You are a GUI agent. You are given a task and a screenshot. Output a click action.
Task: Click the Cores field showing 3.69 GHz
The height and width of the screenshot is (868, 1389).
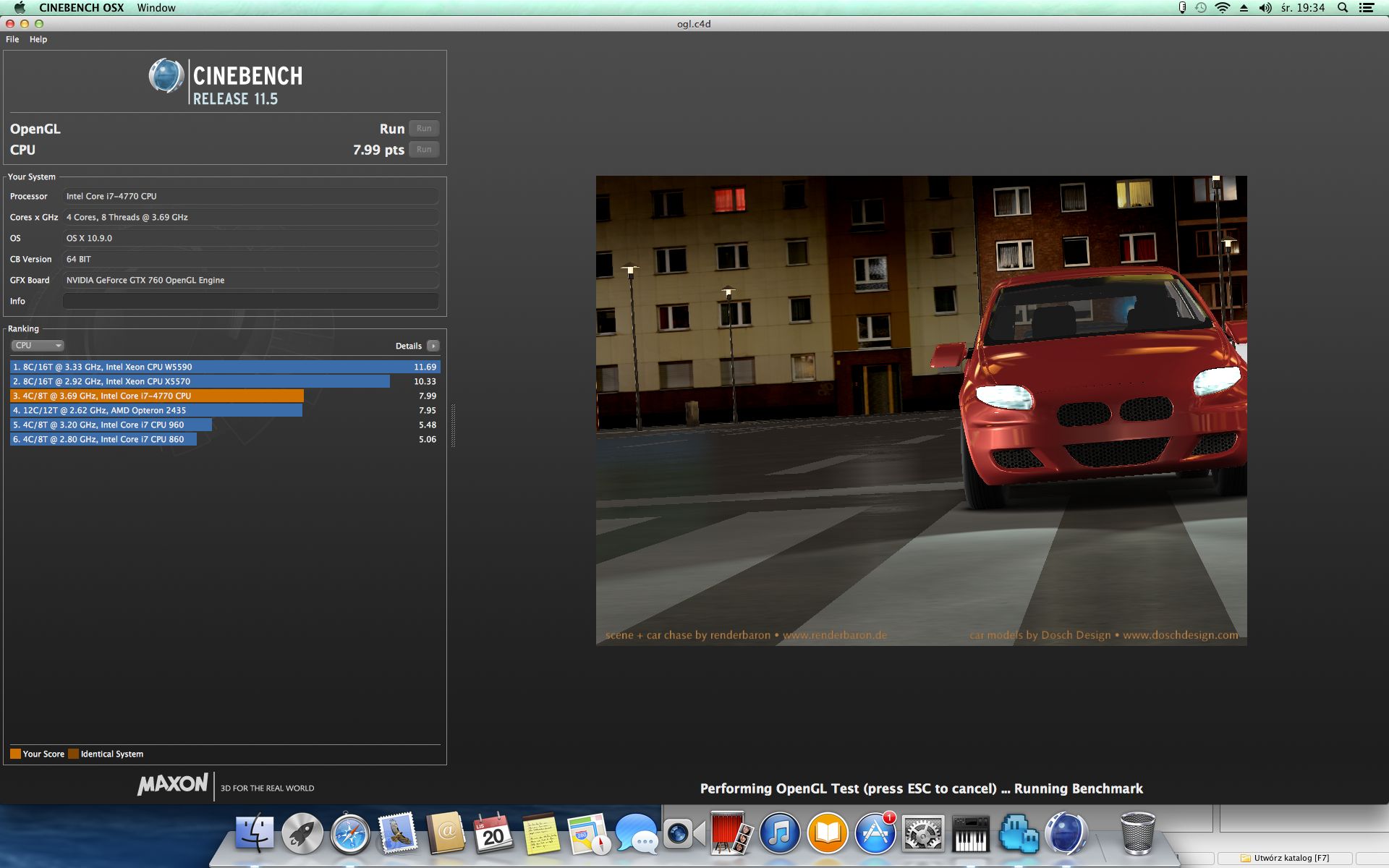pyautogui.click(x=251, y=217)
